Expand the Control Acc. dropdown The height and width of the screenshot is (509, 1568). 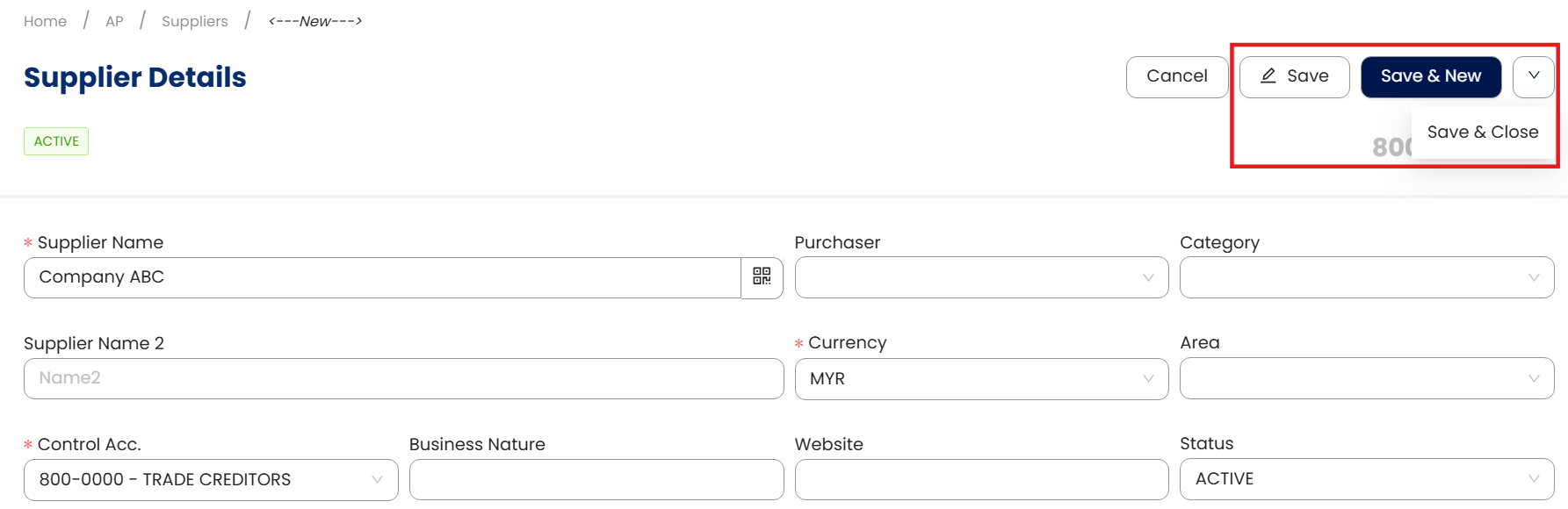pos(211,479)
